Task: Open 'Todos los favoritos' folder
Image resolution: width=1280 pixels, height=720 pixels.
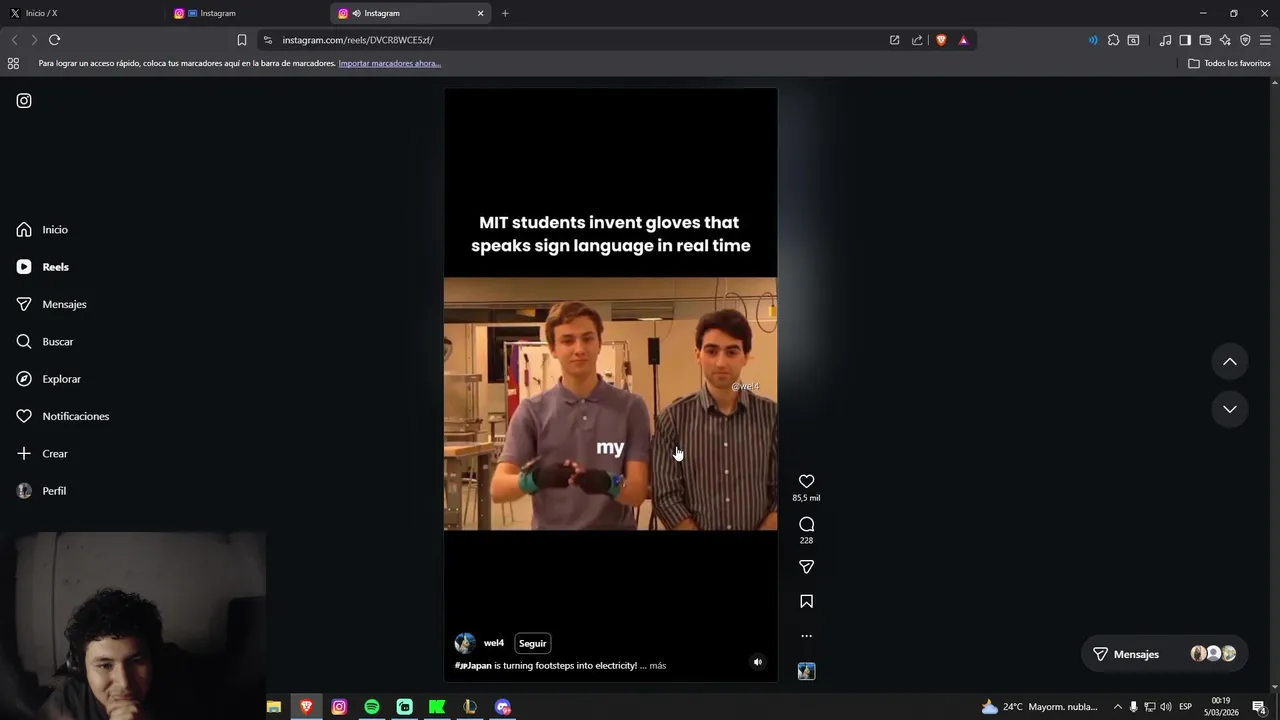Action: [1229, 63]
